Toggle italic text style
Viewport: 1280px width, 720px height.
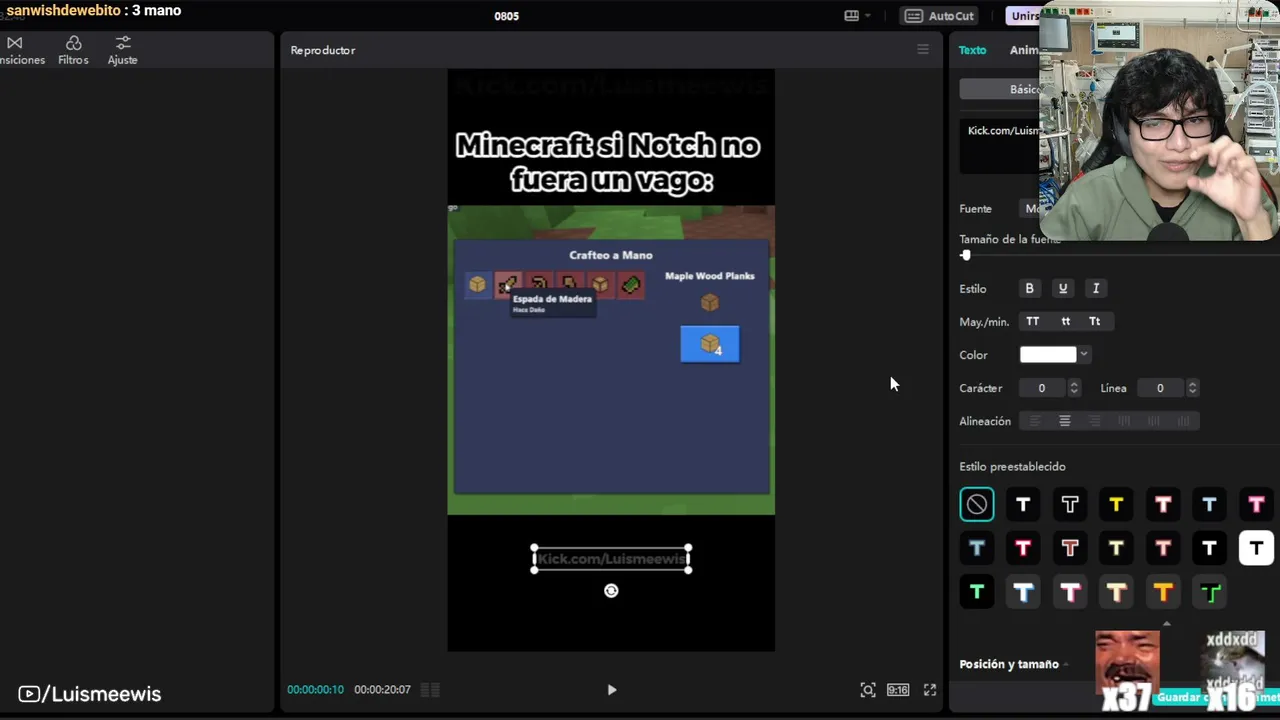point(1096,288)
